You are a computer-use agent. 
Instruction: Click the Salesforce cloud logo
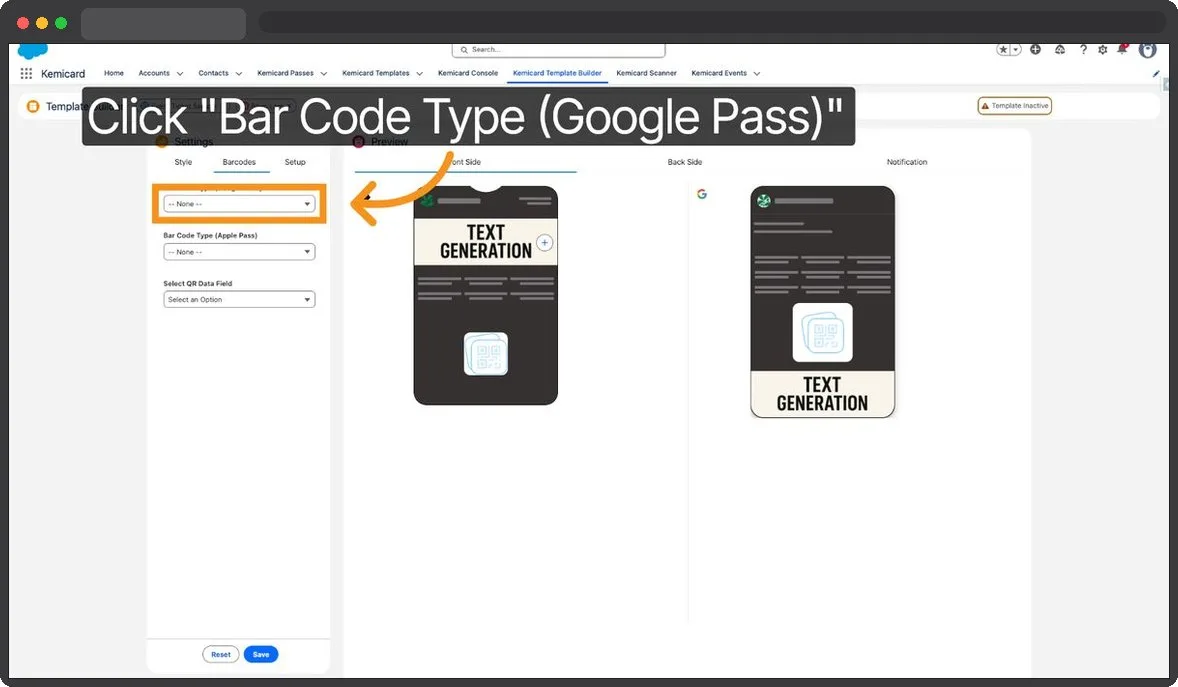click(32, 51)
